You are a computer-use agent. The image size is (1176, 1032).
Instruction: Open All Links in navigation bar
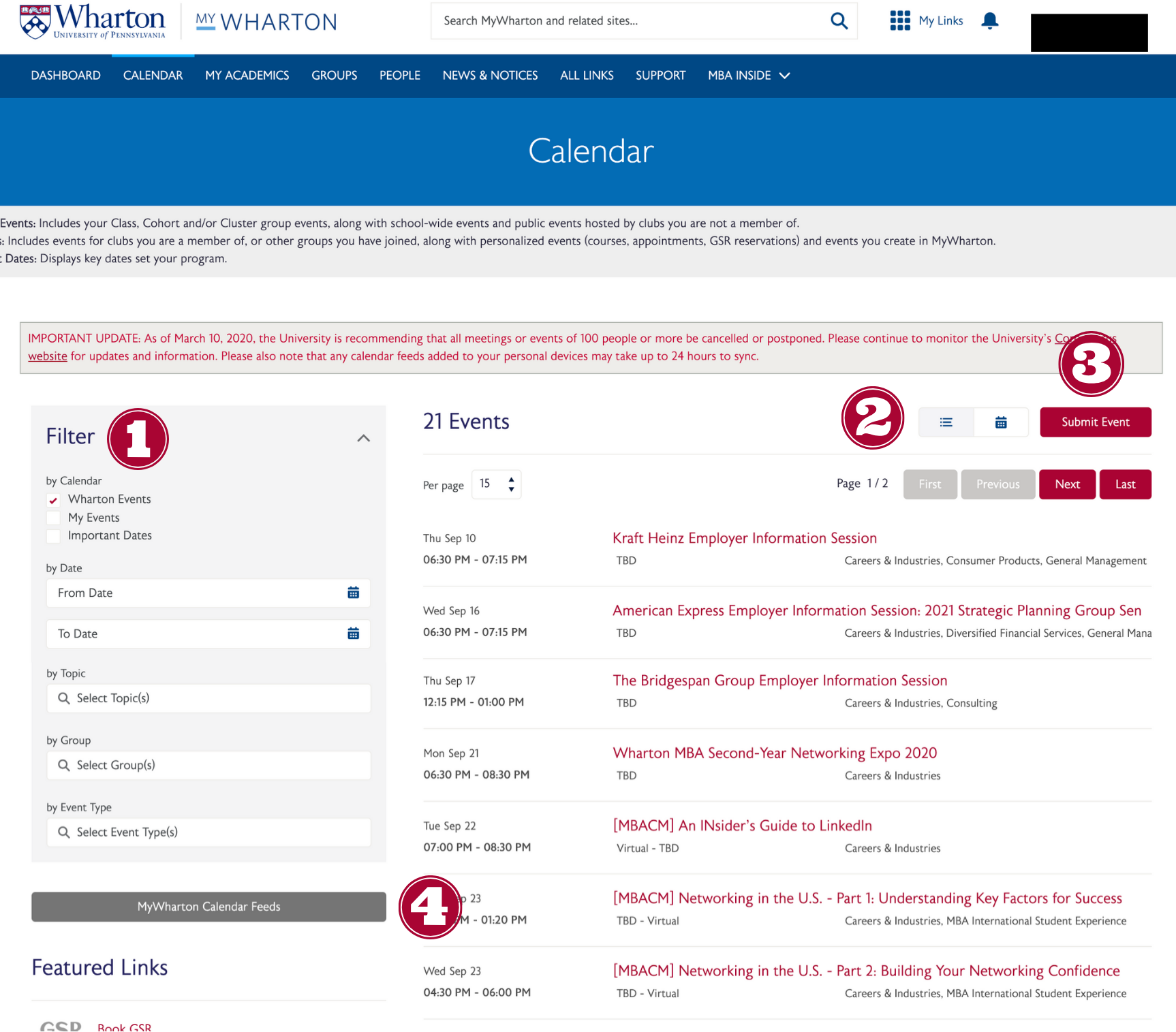pyautogui.click(x=587, y=76)
